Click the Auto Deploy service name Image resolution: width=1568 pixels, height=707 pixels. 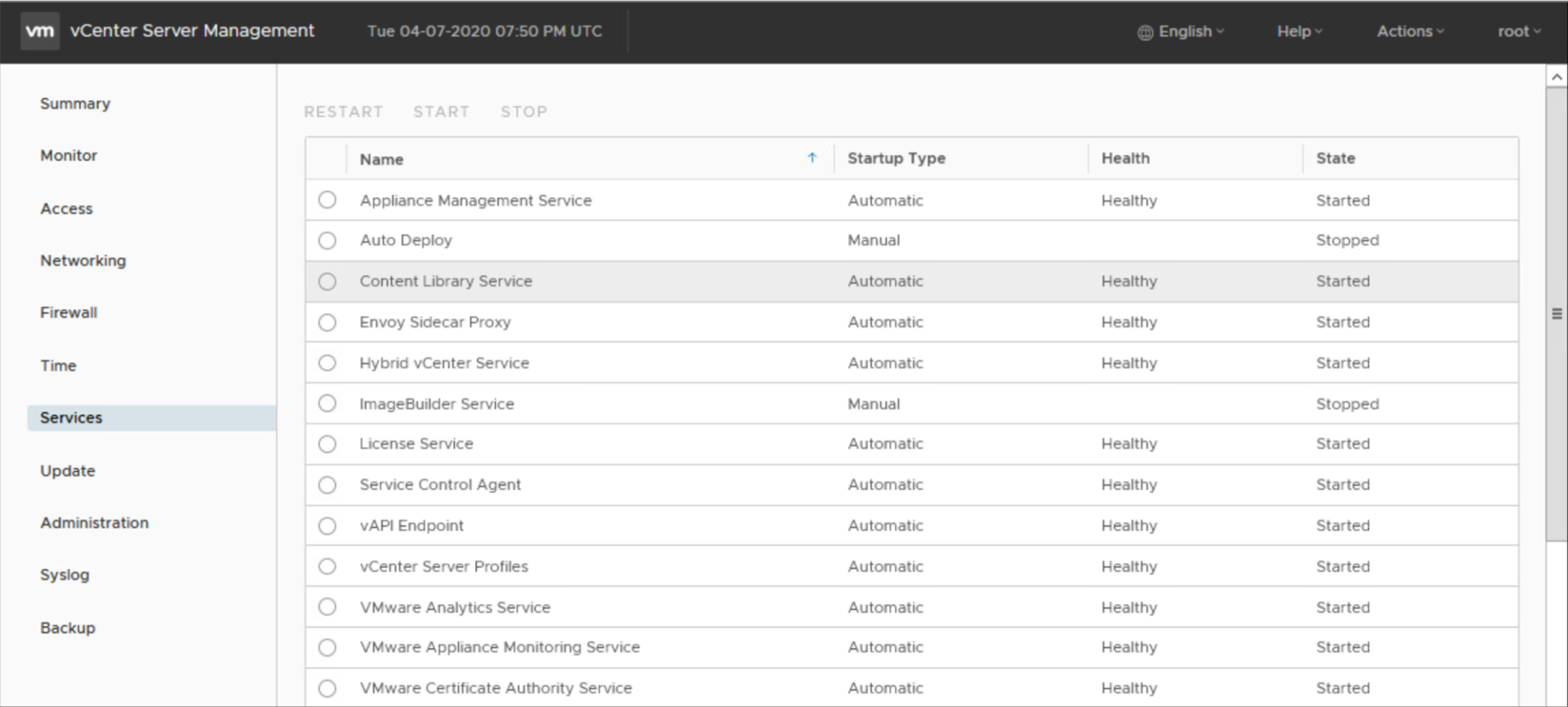tap(406, 241)
